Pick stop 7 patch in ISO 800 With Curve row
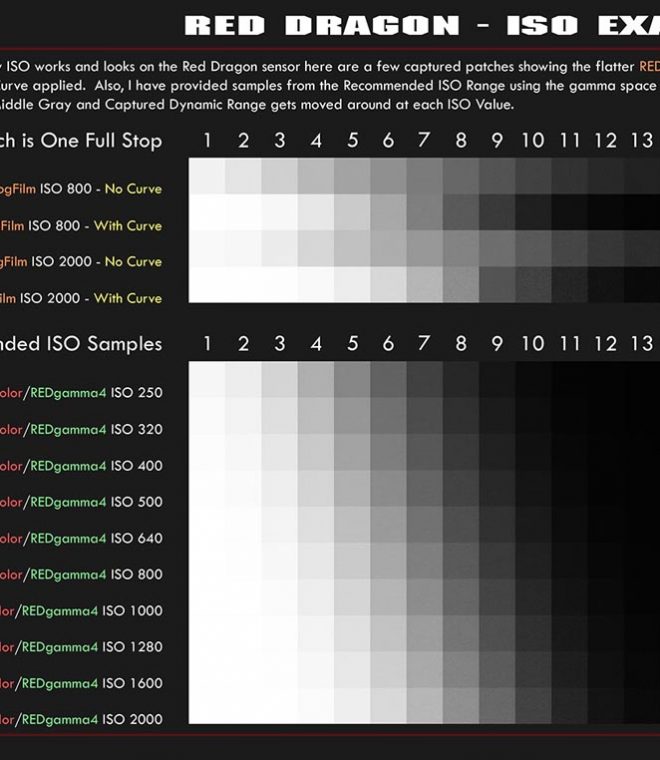The width and height of the screenshot is (660, 760). pos(424,212)
